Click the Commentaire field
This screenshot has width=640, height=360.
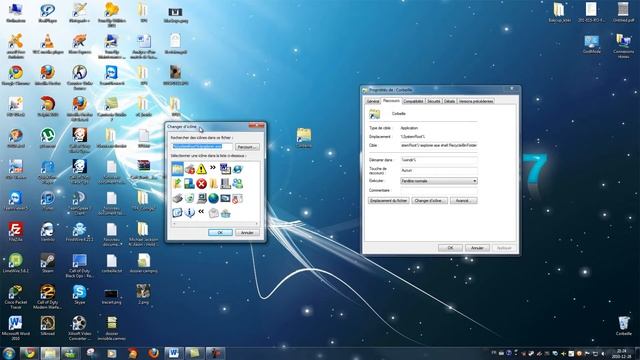[439, 190]
